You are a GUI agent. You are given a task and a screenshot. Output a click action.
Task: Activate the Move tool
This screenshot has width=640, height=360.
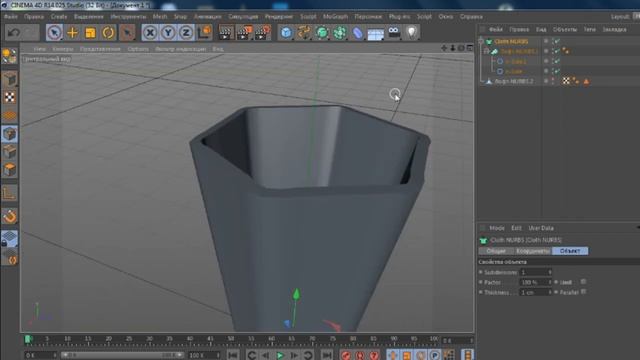pyautogui.click(x=72, y=32)
